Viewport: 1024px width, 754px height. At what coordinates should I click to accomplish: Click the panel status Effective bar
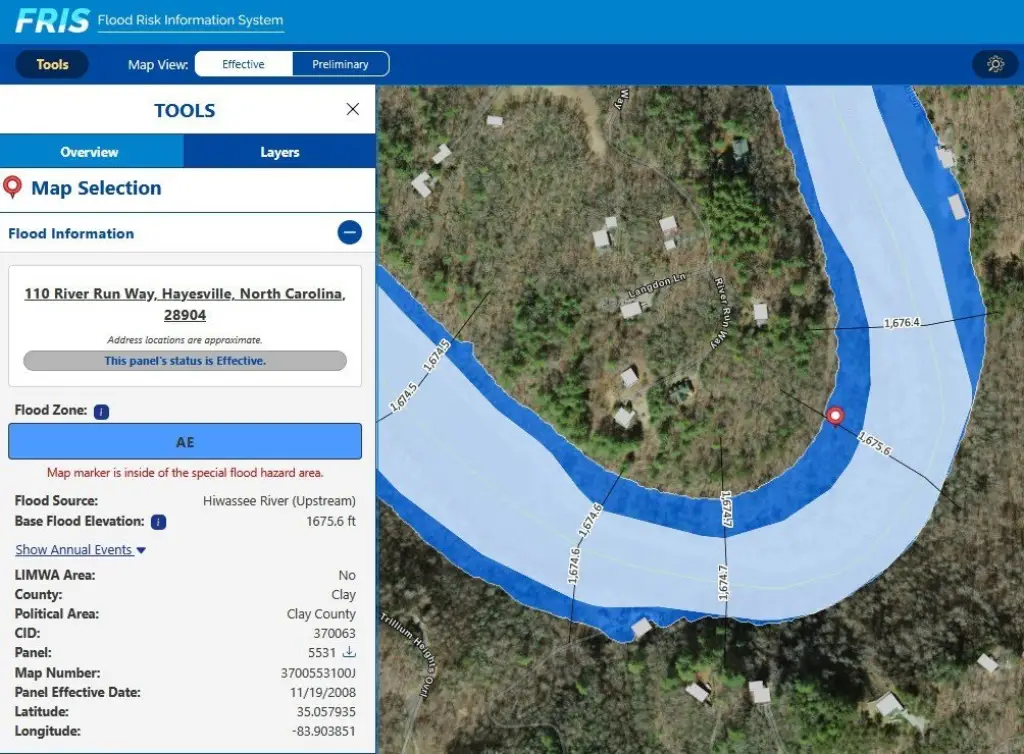point(184,361)
